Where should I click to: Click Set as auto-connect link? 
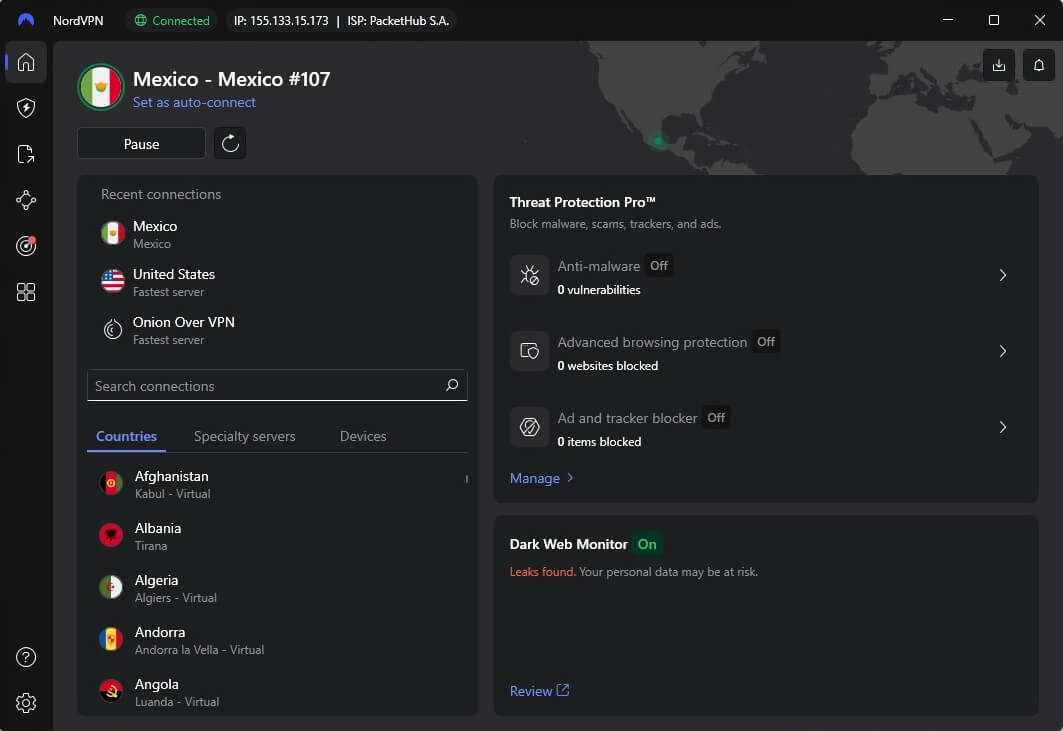click(x=194, y=103)
